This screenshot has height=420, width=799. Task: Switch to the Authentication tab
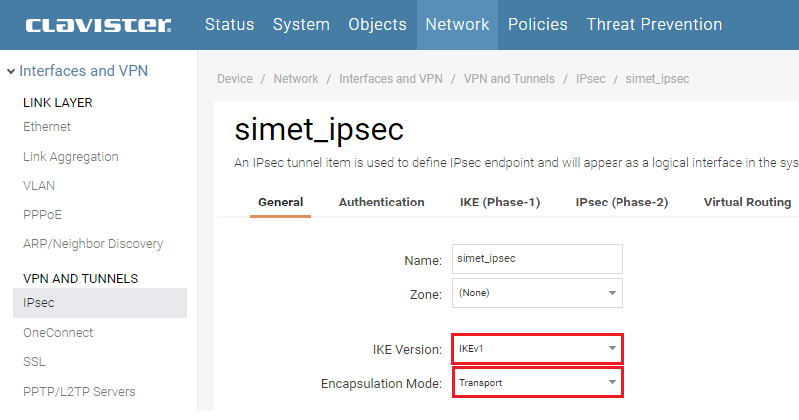[381, 202]
